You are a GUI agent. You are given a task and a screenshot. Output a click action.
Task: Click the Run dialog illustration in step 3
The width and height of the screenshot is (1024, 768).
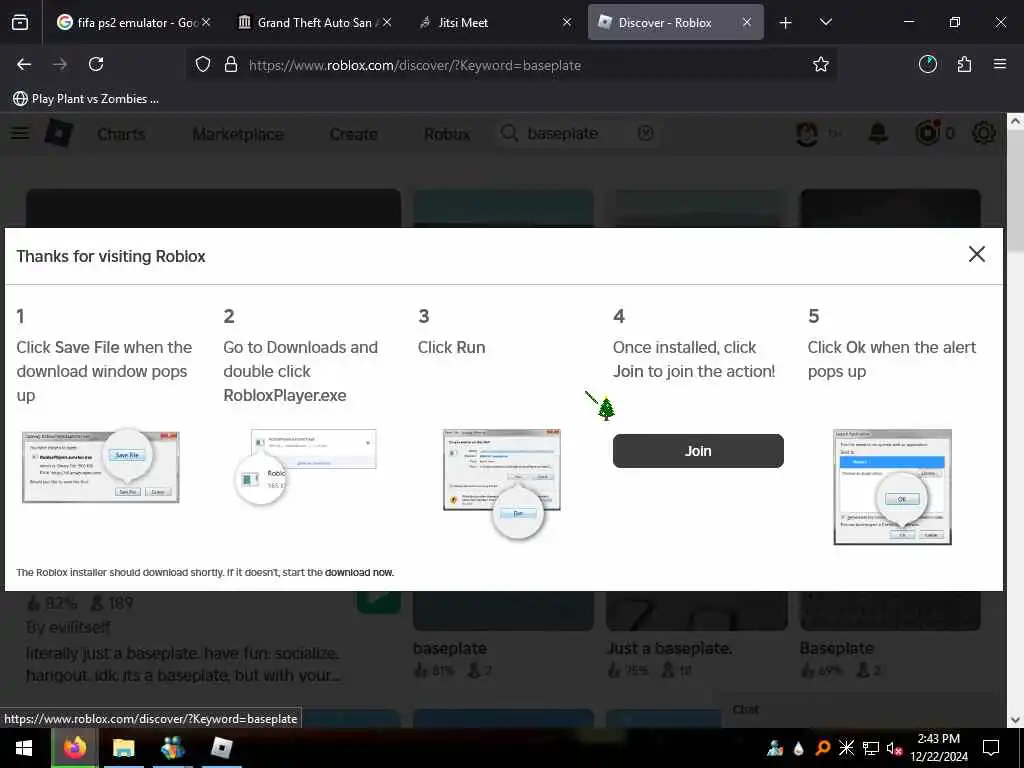[502, 483]
